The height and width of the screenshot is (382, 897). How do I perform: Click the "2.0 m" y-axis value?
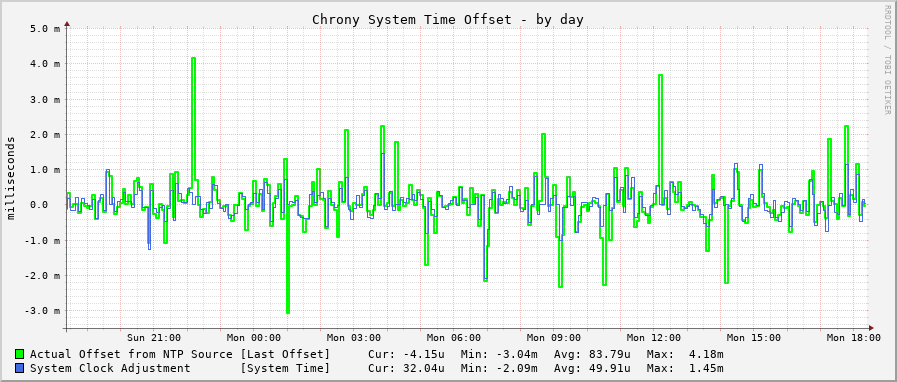click(x=45, y=134)
